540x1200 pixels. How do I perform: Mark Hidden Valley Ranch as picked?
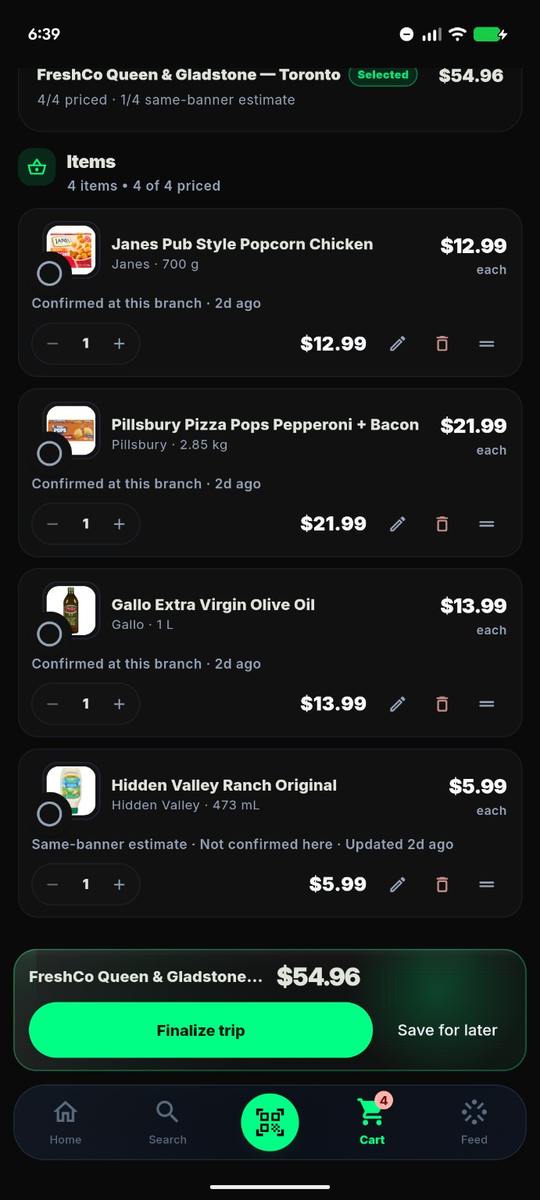click(x=49, y=813)
